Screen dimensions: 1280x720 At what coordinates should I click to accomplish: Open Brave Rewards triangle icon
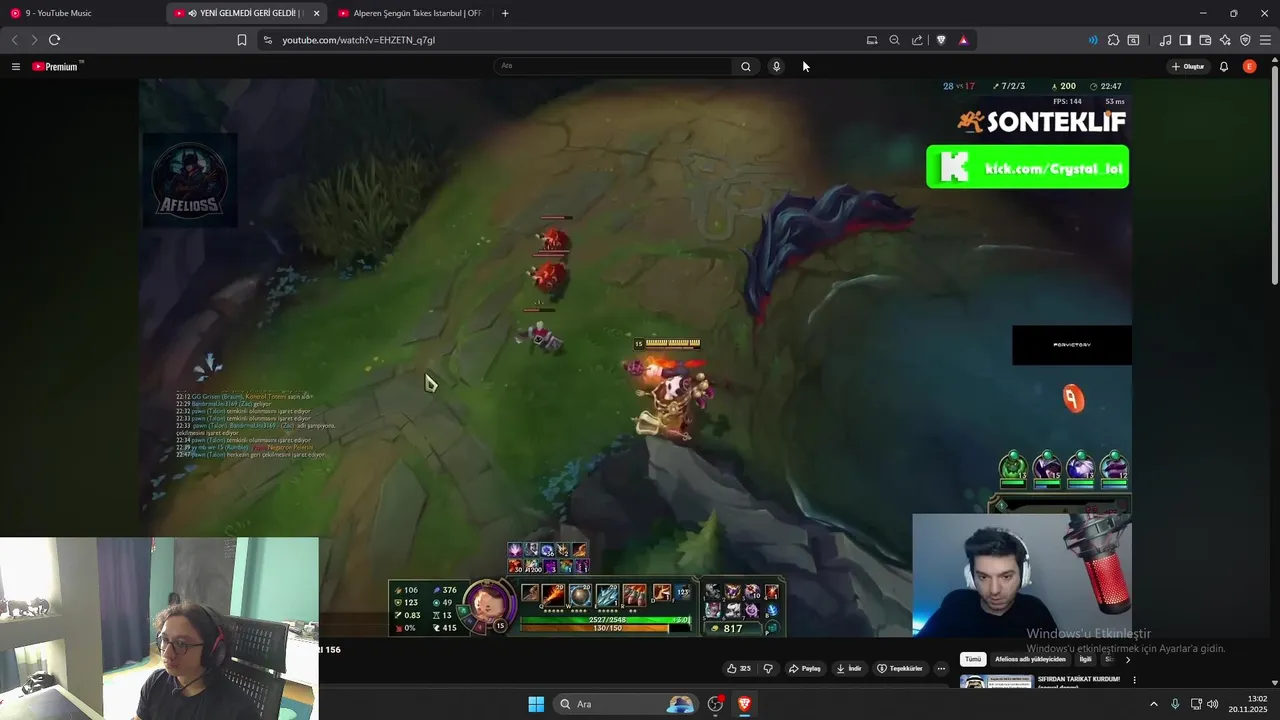click(x=963, y=40)
